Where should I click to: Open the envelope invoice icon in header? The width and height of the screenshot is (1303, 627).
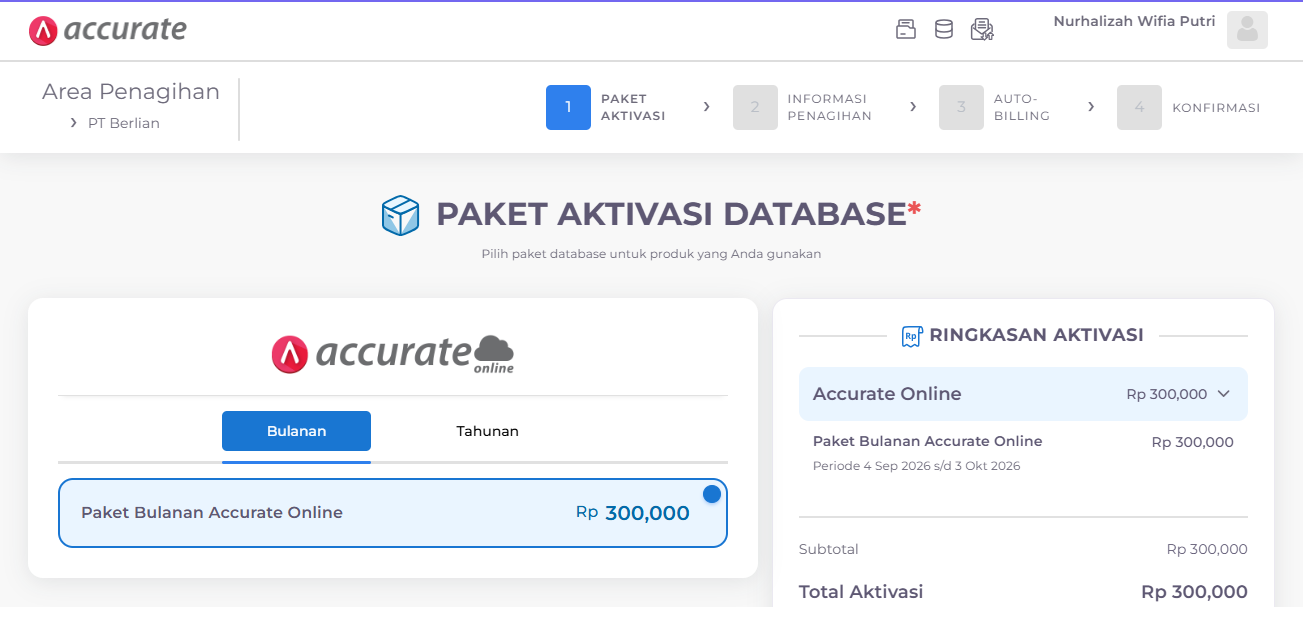pyautogui.click(x=982, y=29)
